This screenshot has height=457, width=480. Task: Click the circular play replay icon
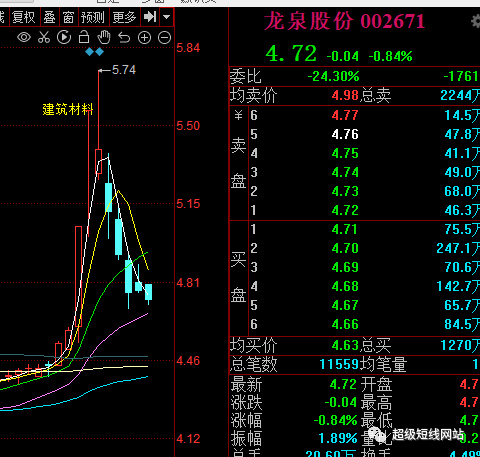tap(64, 37)
